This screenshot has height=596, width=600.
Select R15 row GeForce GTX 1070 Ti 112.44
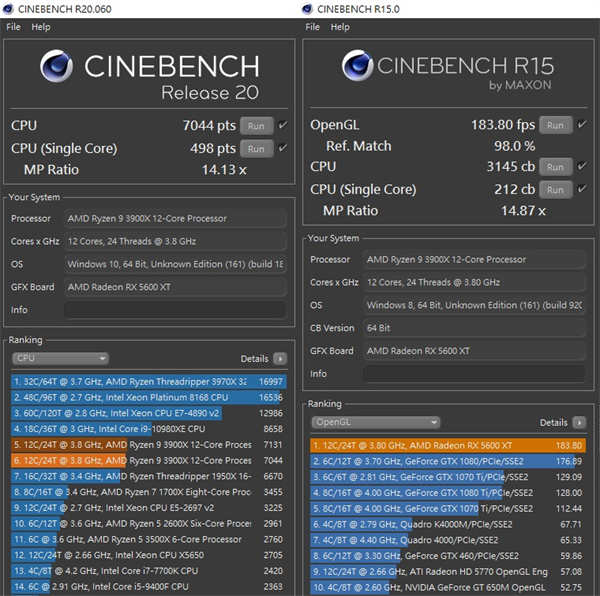pyautogui.click(x=448, y=508)
